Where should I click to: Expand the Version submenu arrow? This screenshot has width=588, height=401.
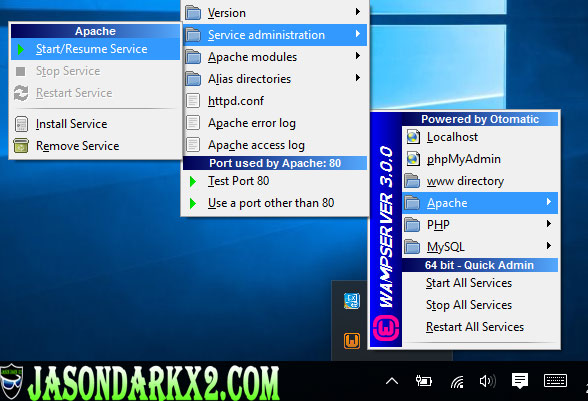click(x=358, y=12)
